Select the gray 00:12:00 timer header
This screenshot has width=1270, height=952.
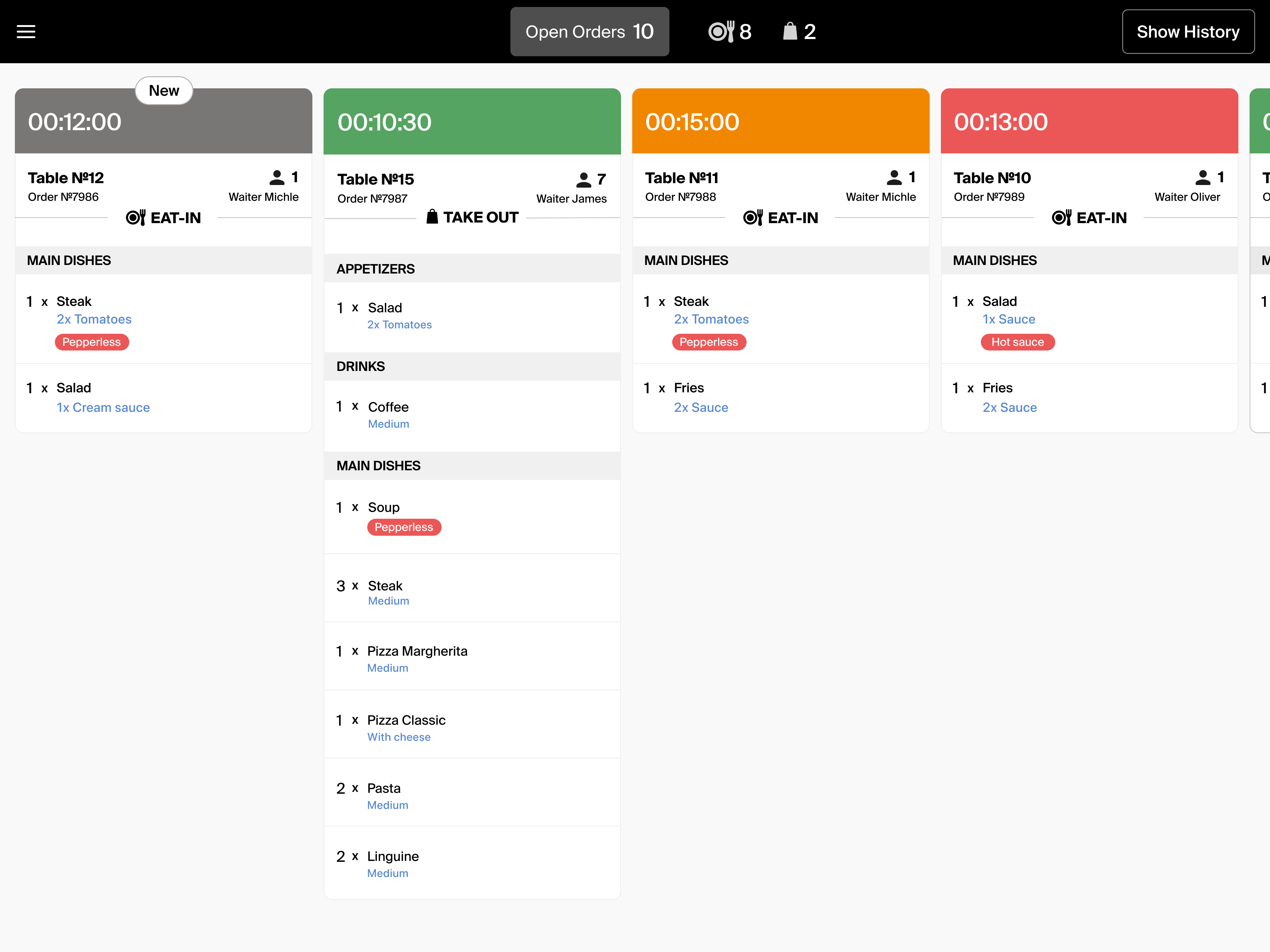(164, 121)
